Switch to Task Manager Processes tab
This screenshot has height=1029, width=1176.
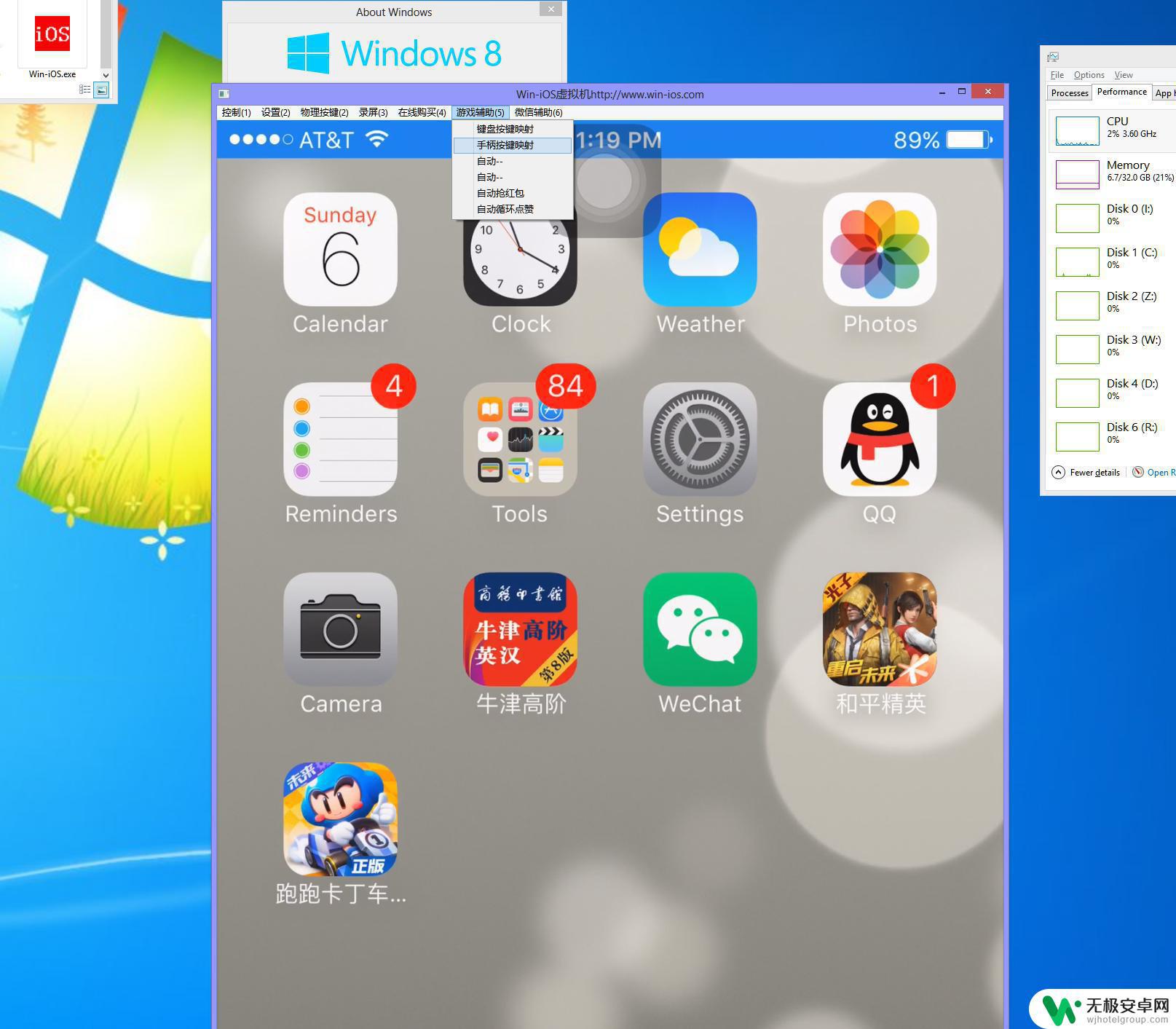click(x=1069, y=92)
